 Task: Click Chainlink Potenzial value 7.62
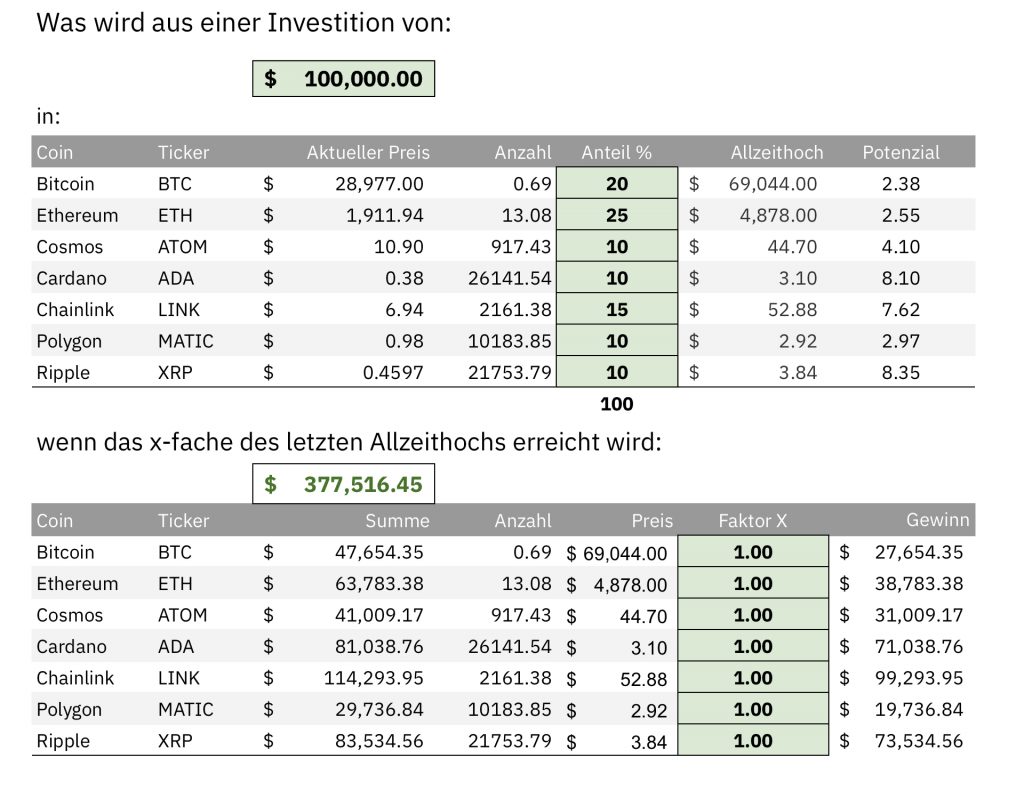[x=901, y=309]
